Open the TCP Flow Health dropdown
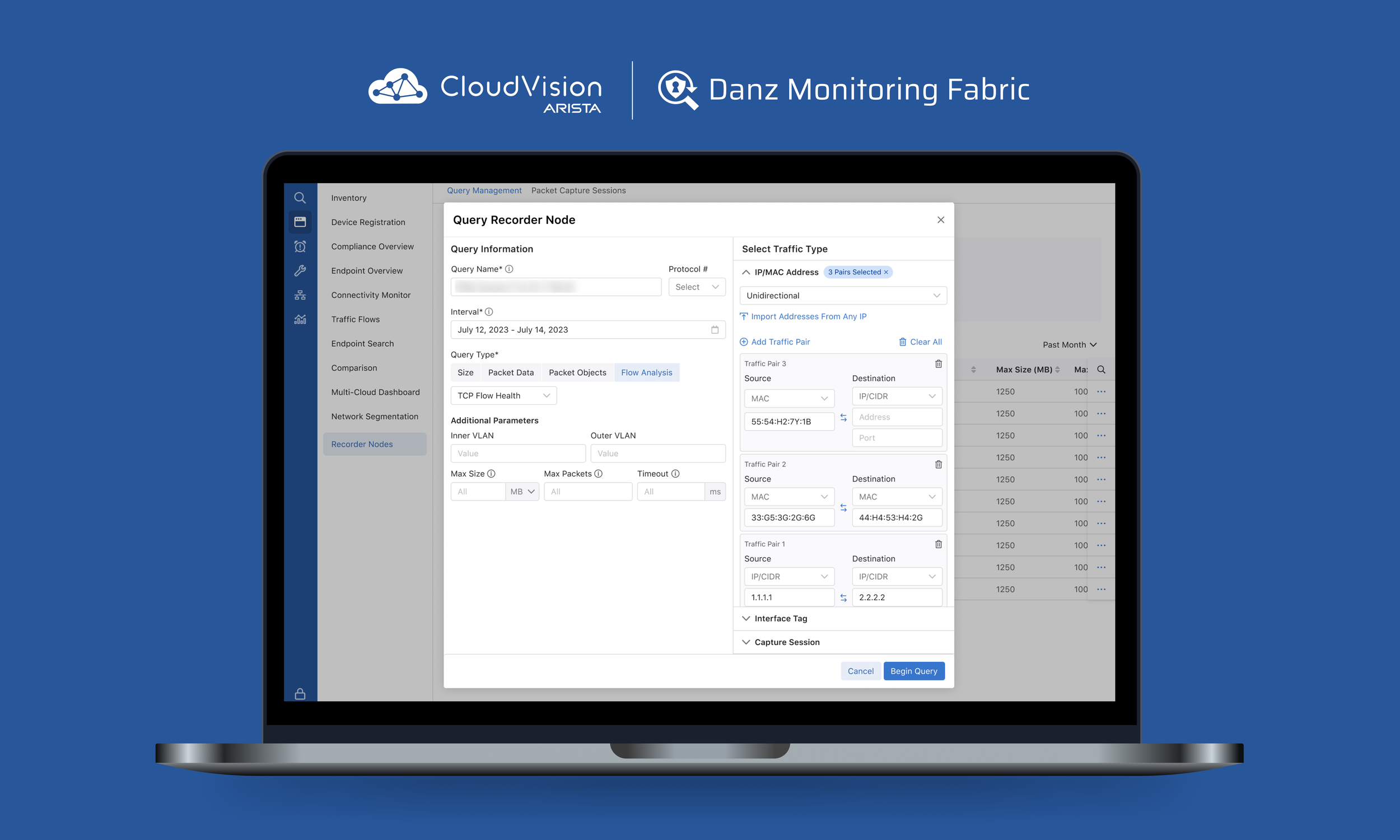 pos(503,396)
